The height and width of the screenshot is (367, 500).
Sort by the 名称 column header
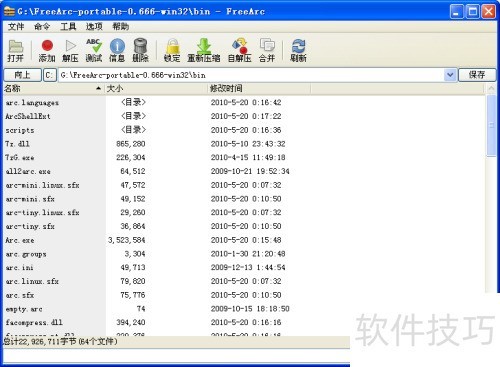click(x=53, y=88)
